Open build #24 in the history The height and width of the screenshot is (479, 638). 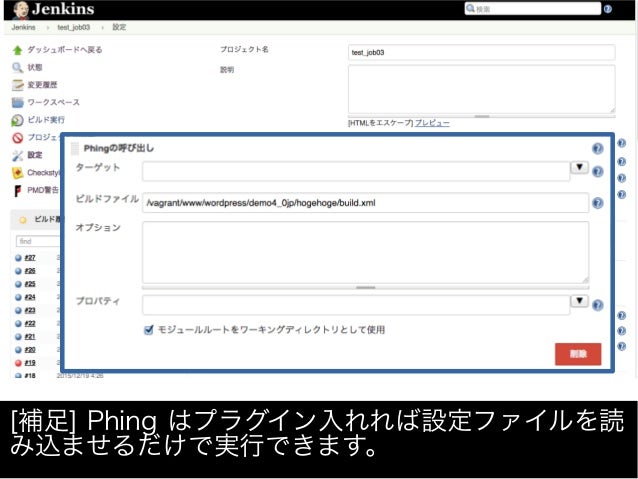pyautogui.click(x=30, y=297)
